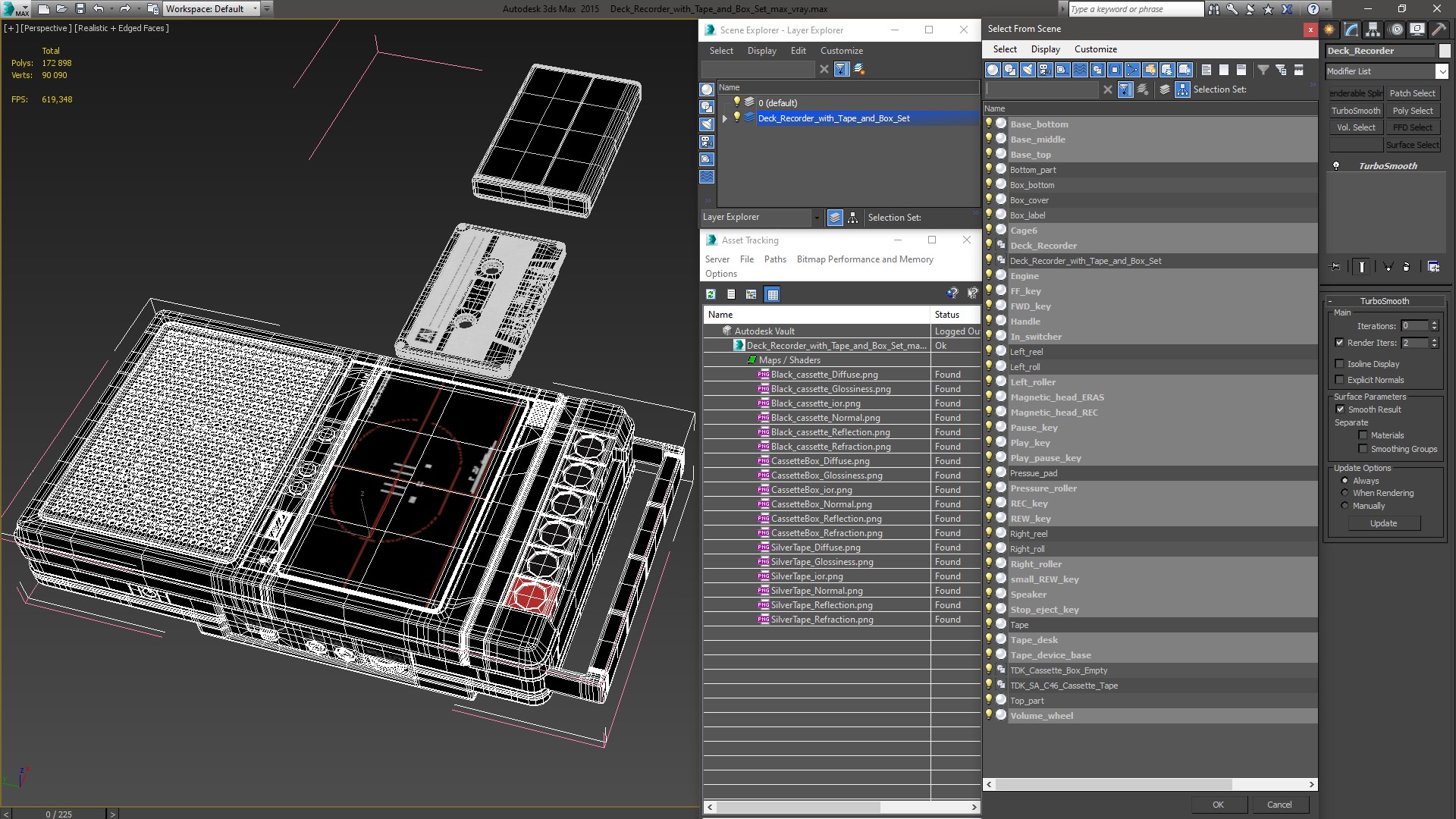Open the Utilities hammer panel tab
1456x819 pixels.
coord(1439,30)
